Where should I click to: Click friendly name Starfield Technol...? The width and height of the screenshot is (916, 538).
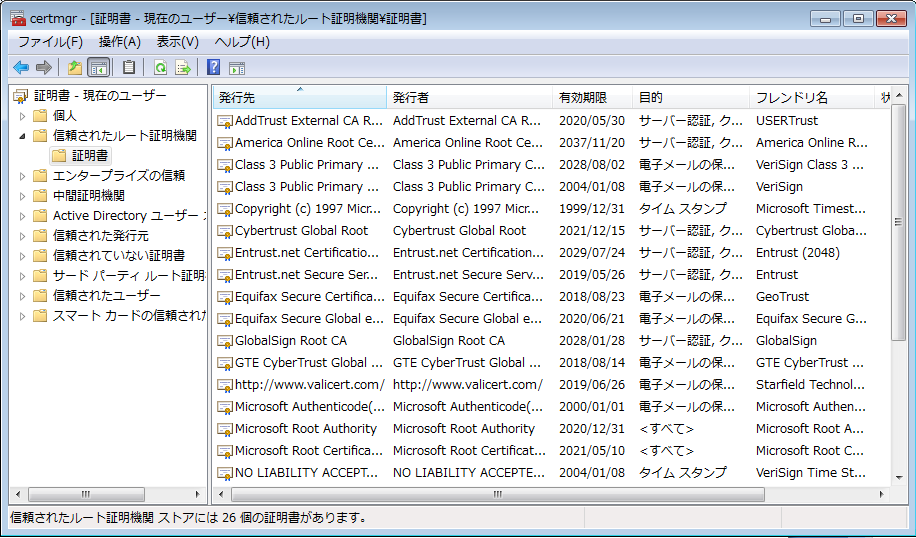click(810, 385)
